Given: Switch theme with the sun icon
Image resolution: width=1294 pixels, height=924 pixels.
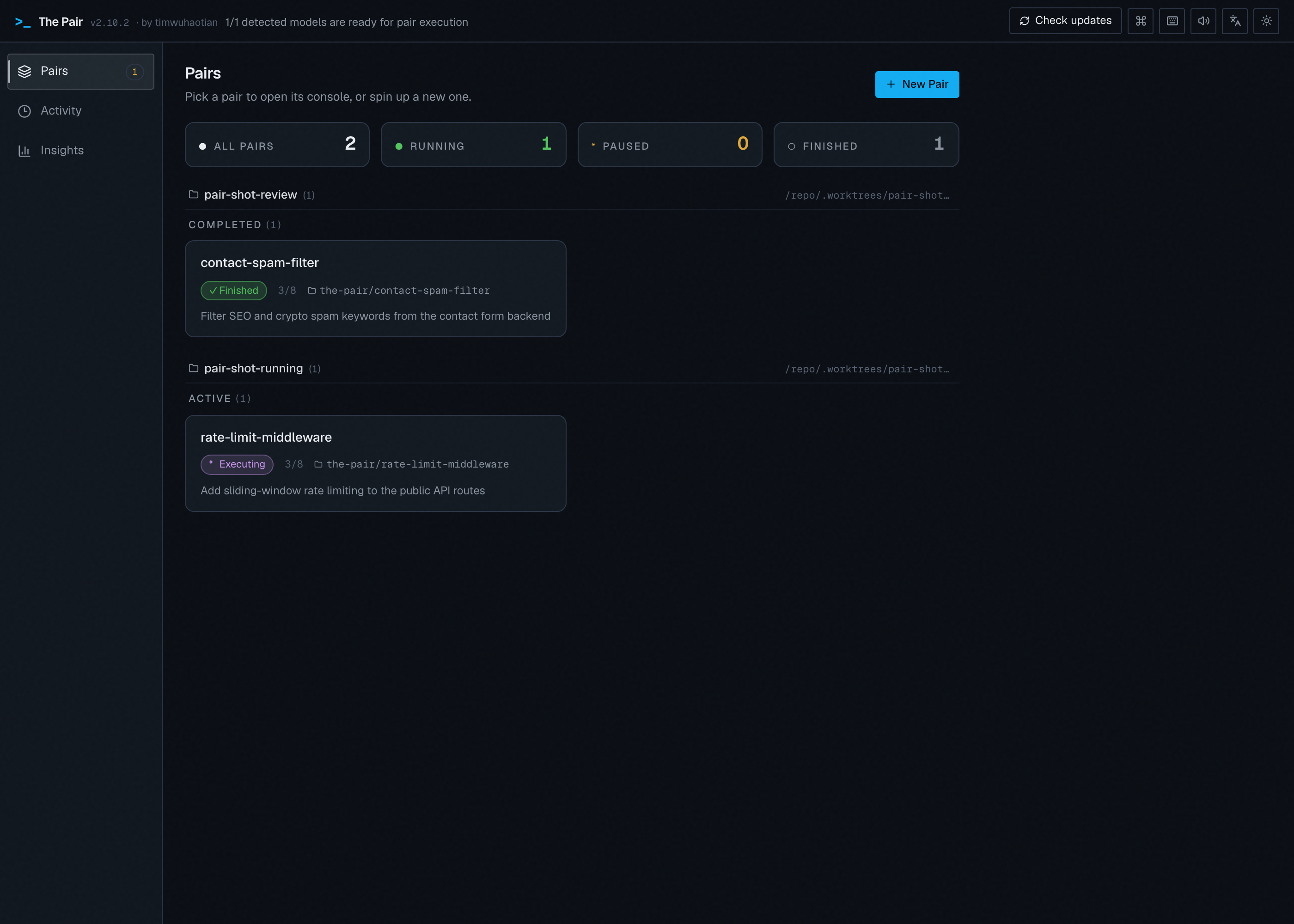Looking at the screenshot, I should pyautogui.click(x=1266, y=21).
